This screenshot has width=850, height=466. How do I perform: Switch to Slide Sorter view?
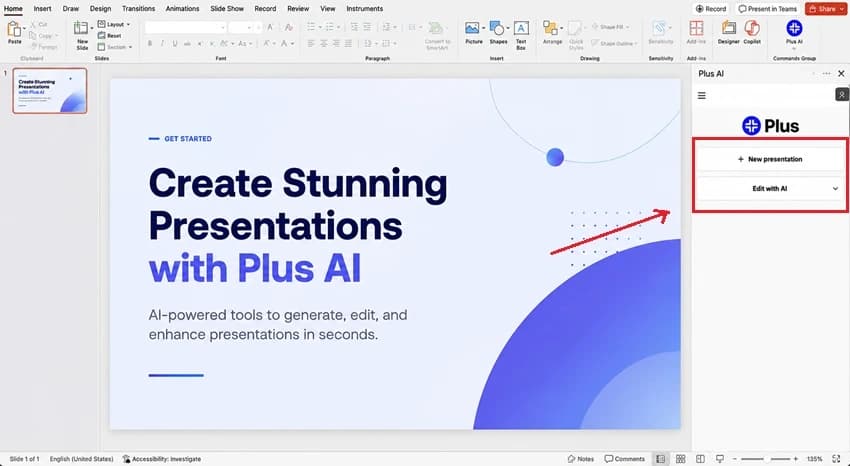(x=681, y=459)
